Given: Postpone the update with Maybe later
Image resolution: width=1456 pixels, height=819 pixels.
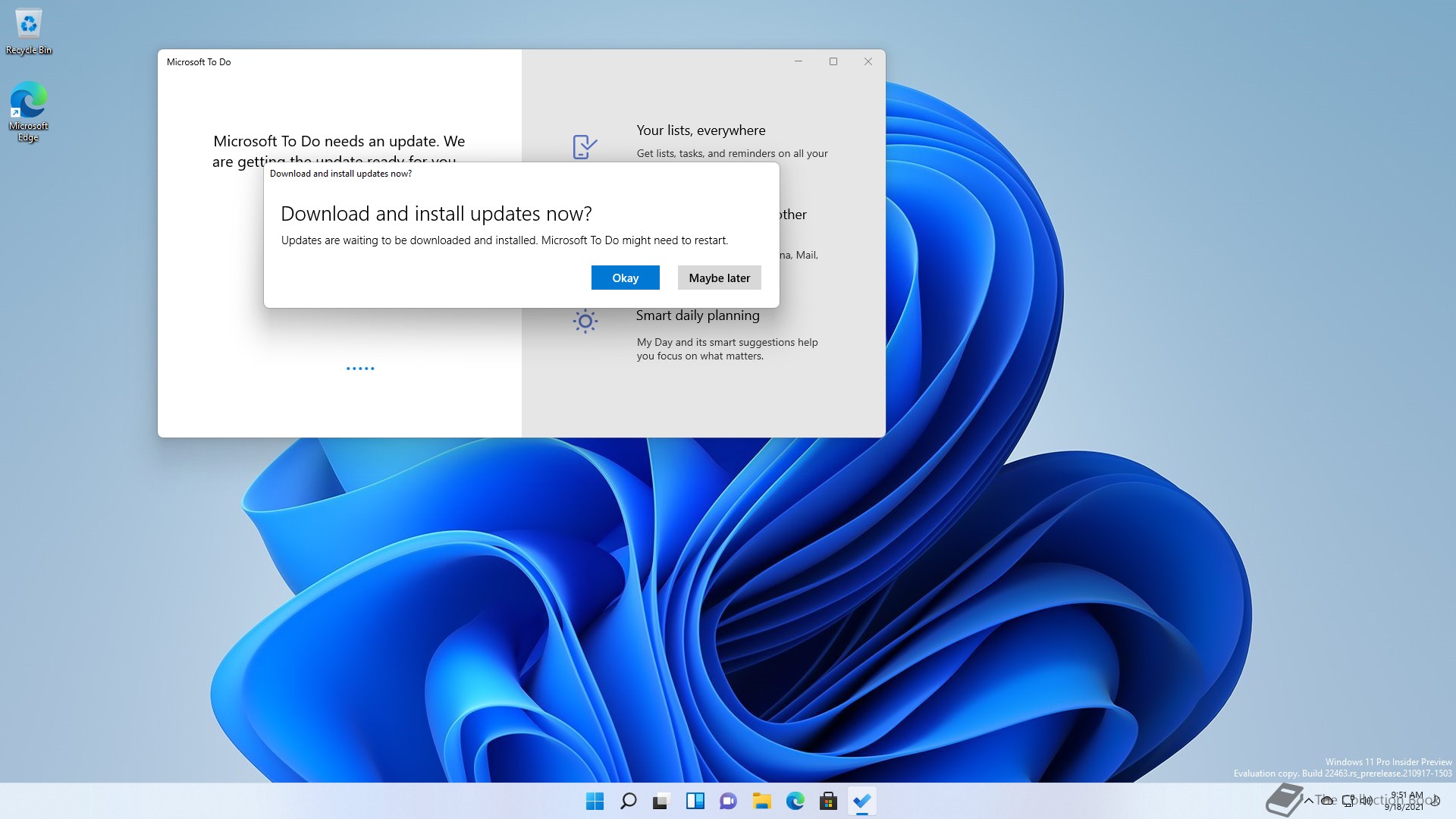Looking at the screenshot, I should click(719, 278).
